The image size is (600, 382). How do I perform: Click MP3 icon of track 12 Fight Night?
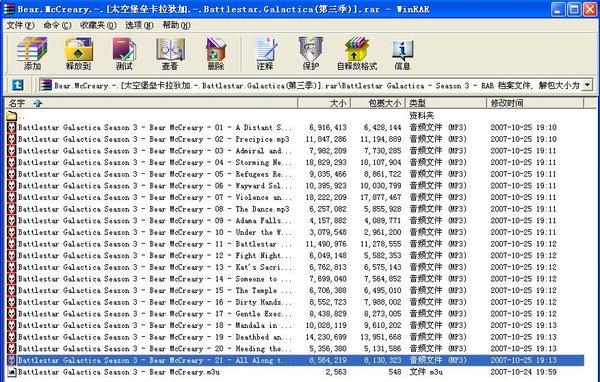(11, 255)
